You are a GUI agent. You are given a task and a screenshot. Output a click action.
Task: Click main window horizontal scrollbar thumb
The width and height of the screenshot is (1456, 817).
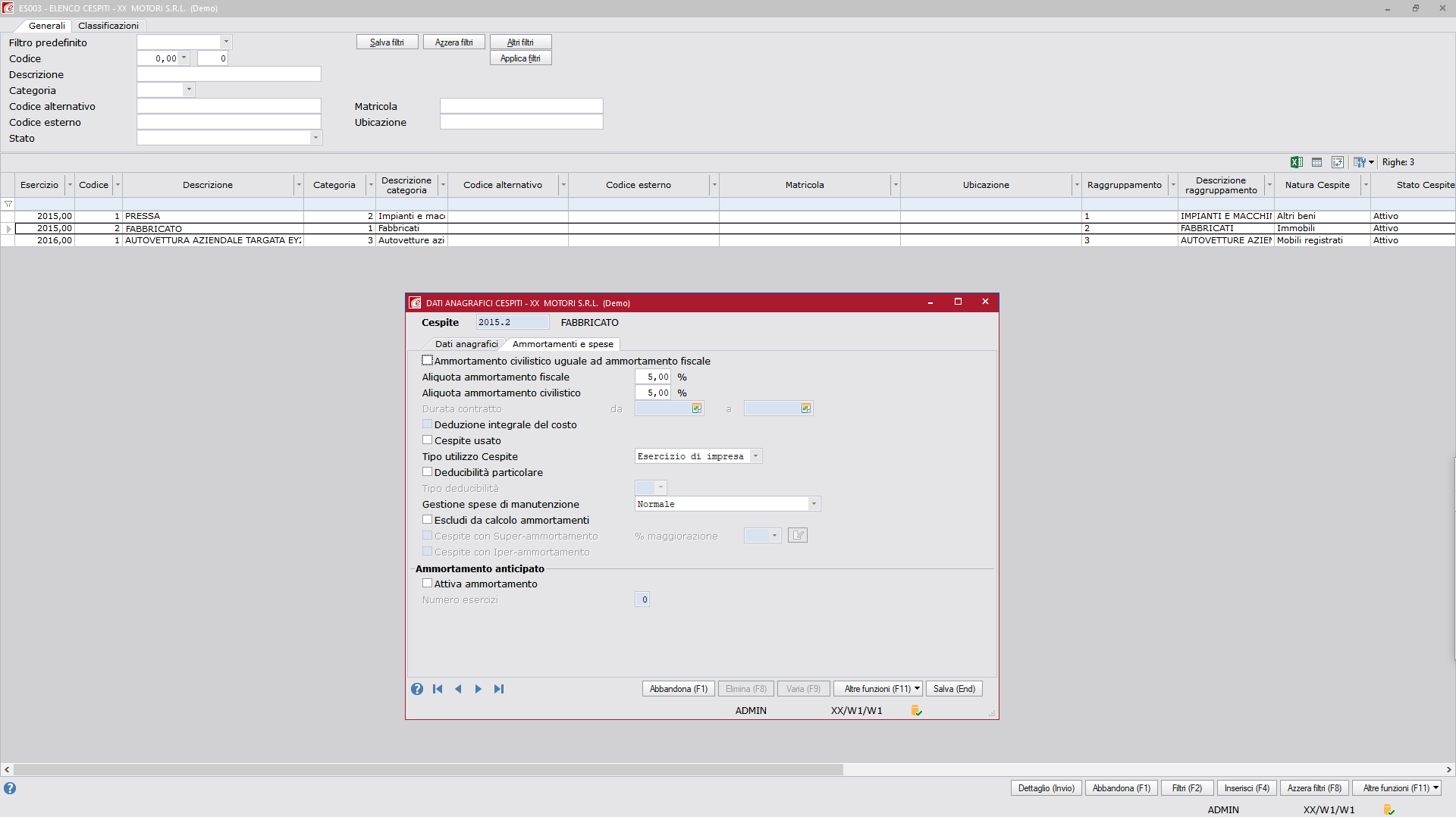point(428,769)
